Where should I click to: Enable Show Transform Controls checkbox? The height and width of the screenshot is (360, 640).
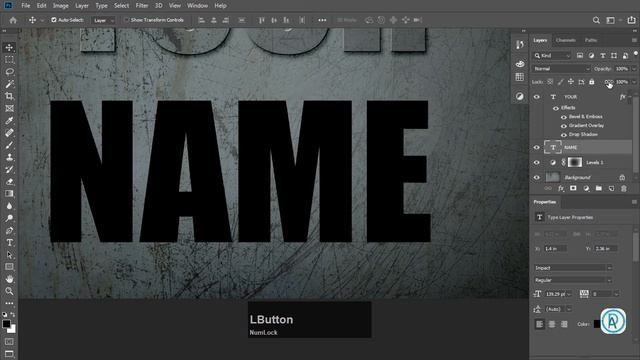pos(127,20)
